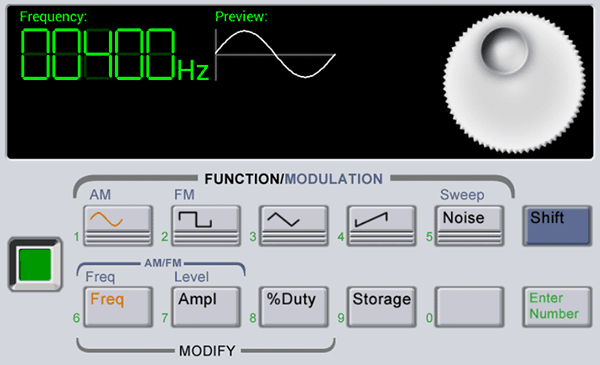
Task: Click the last frequency digit before Hz
Action: click(x=161, y=54)
